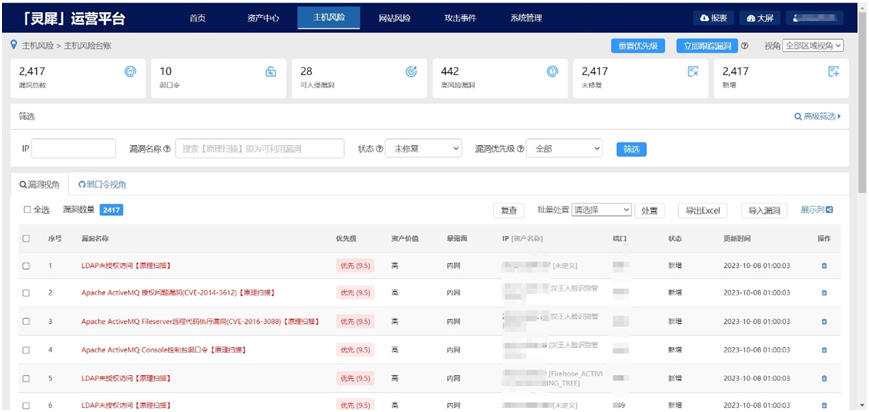Click the 未修复 card icon

[x=693, y=72]
